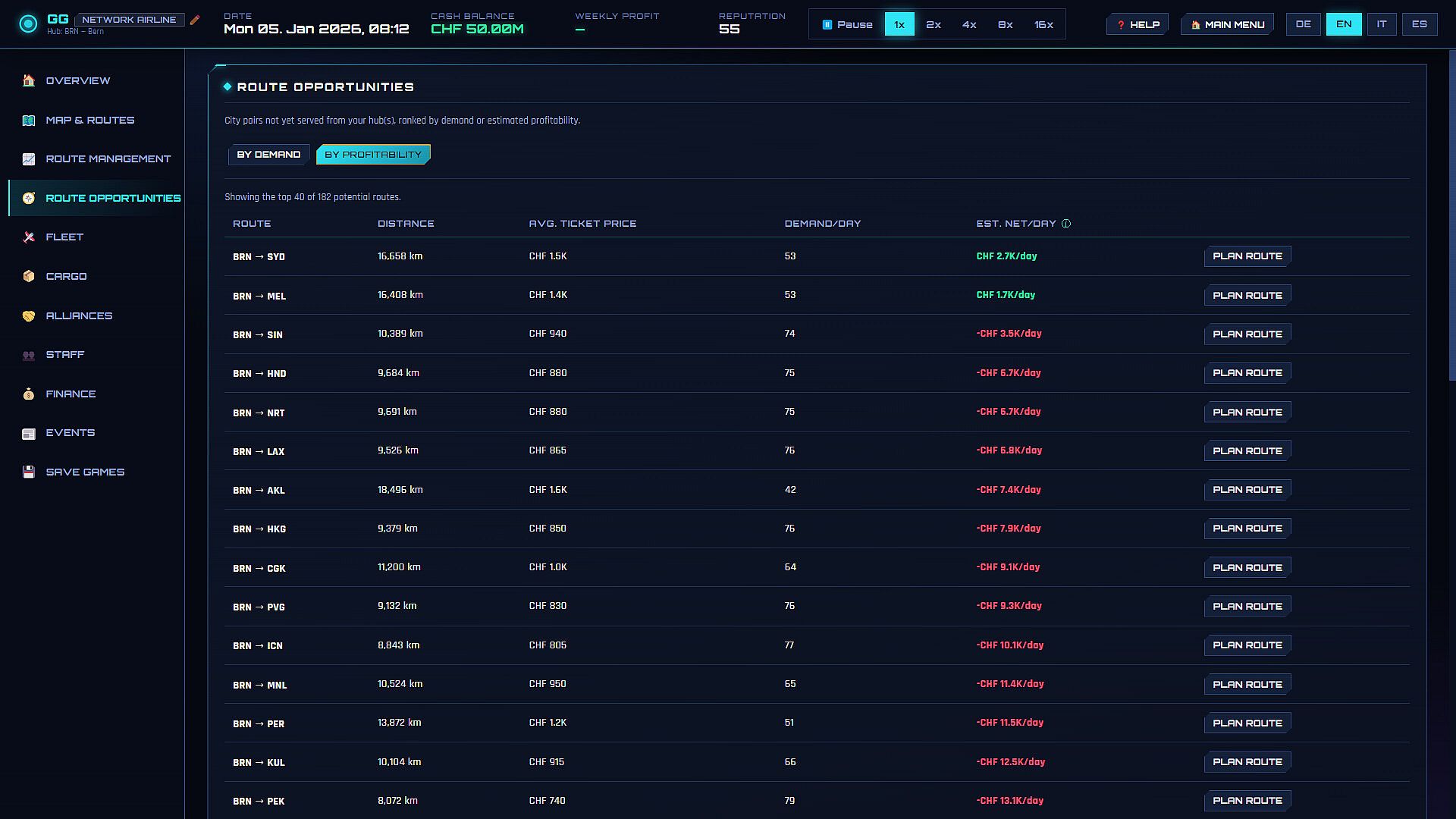Select the By Profitability tab
The image size is (1456, 819).
(373, 155)
